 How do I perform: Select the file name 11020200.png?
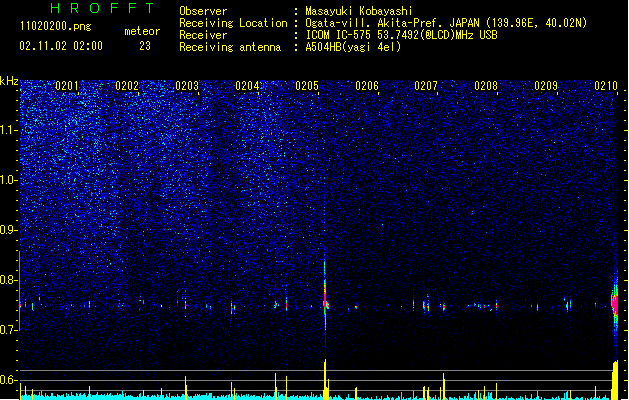[56, 26]
